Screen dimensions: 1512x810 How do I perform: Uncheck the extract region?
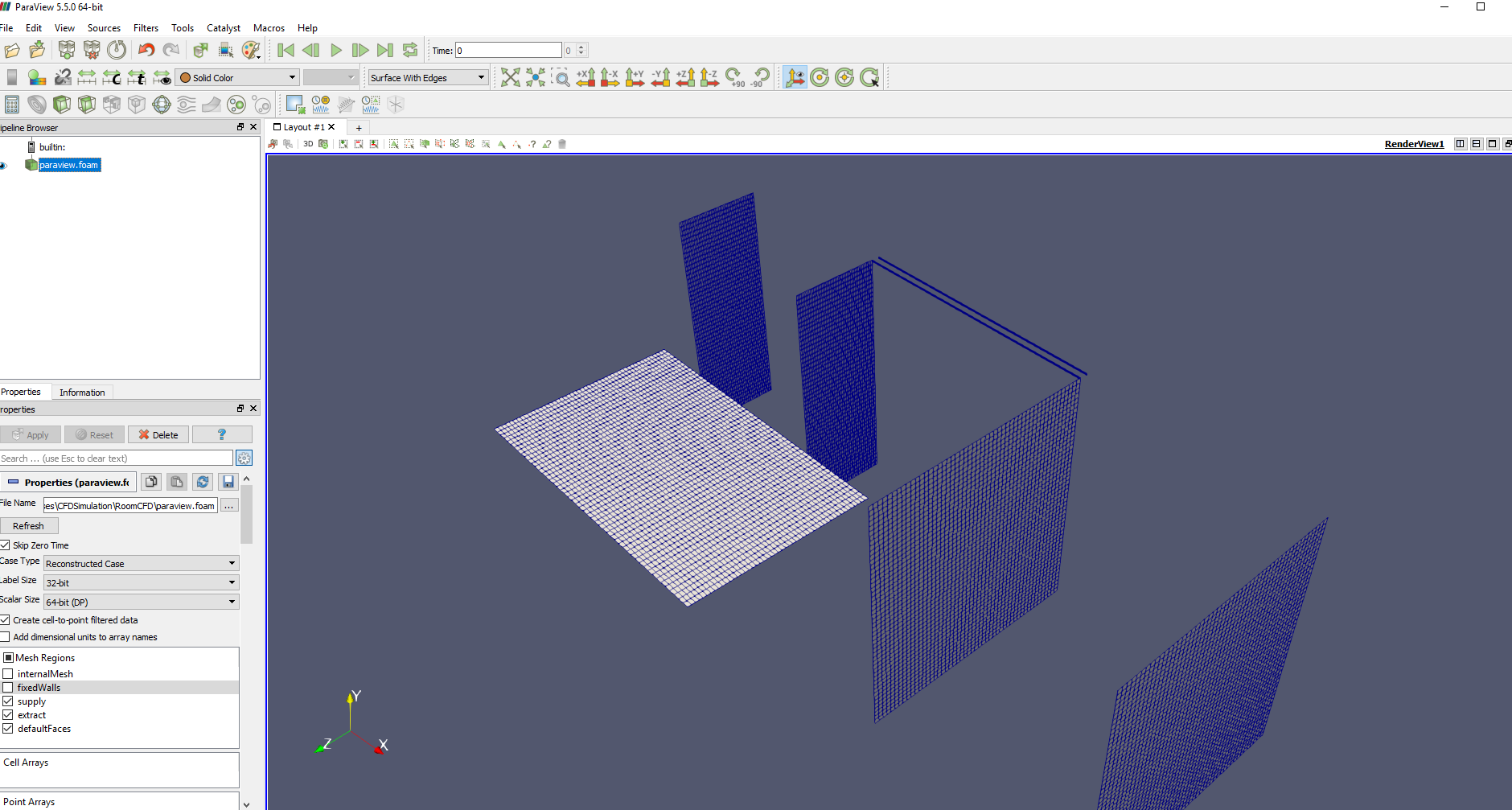click(8, 715)
